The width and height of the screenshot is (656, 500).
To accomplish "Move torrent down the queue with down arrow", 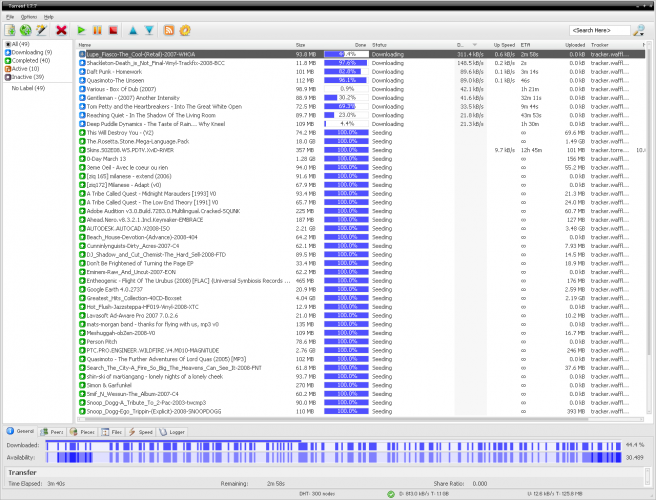I will coord(149,31).
